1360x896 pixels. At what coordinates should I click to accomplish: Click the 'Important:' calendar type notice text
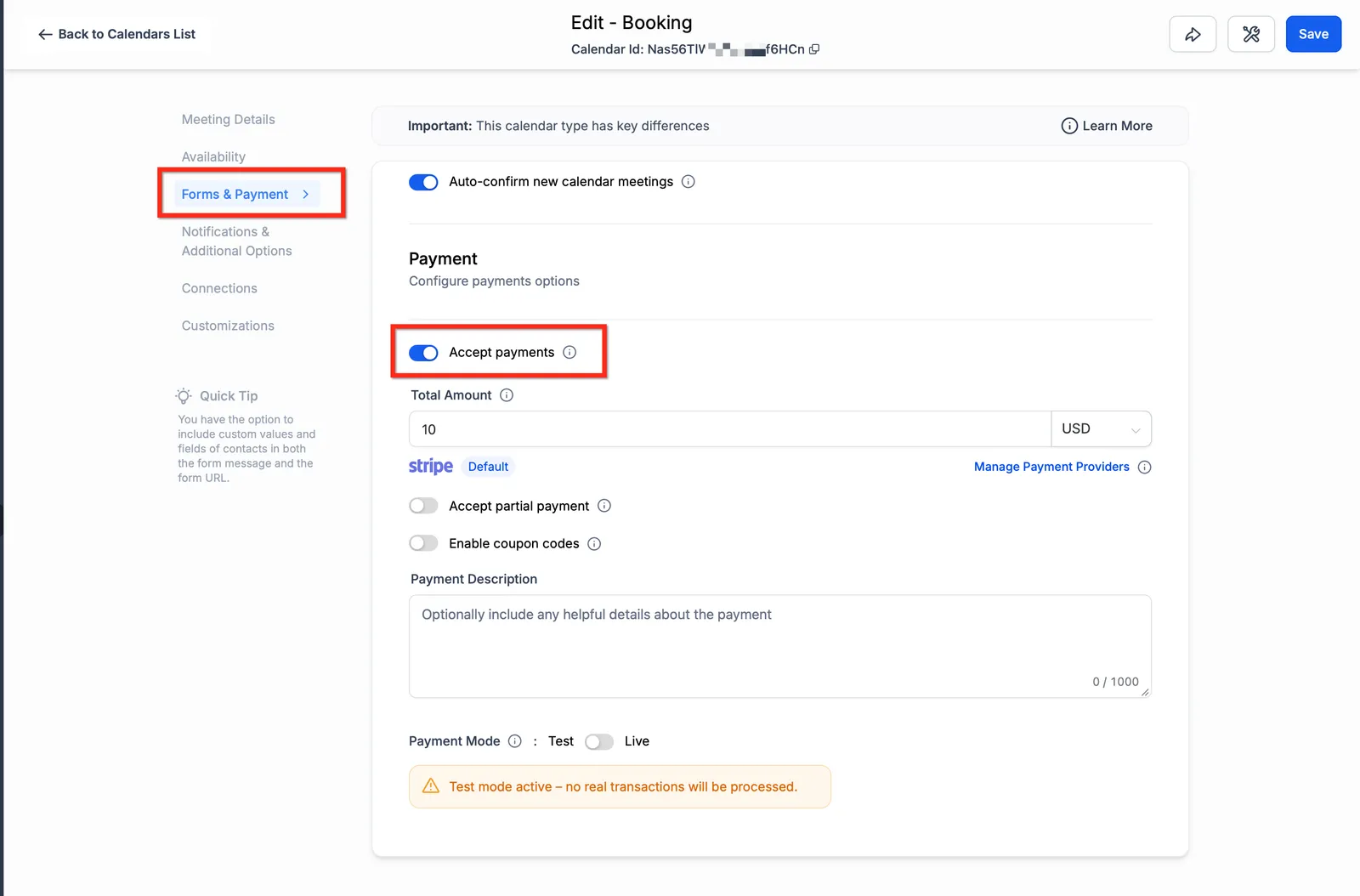558,126
